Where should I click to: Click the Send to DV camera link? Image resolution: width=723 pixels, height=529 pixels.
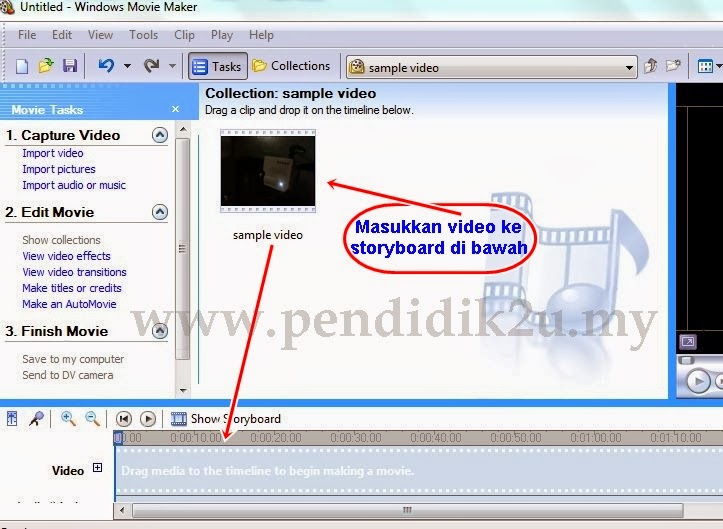pos(67,375)
